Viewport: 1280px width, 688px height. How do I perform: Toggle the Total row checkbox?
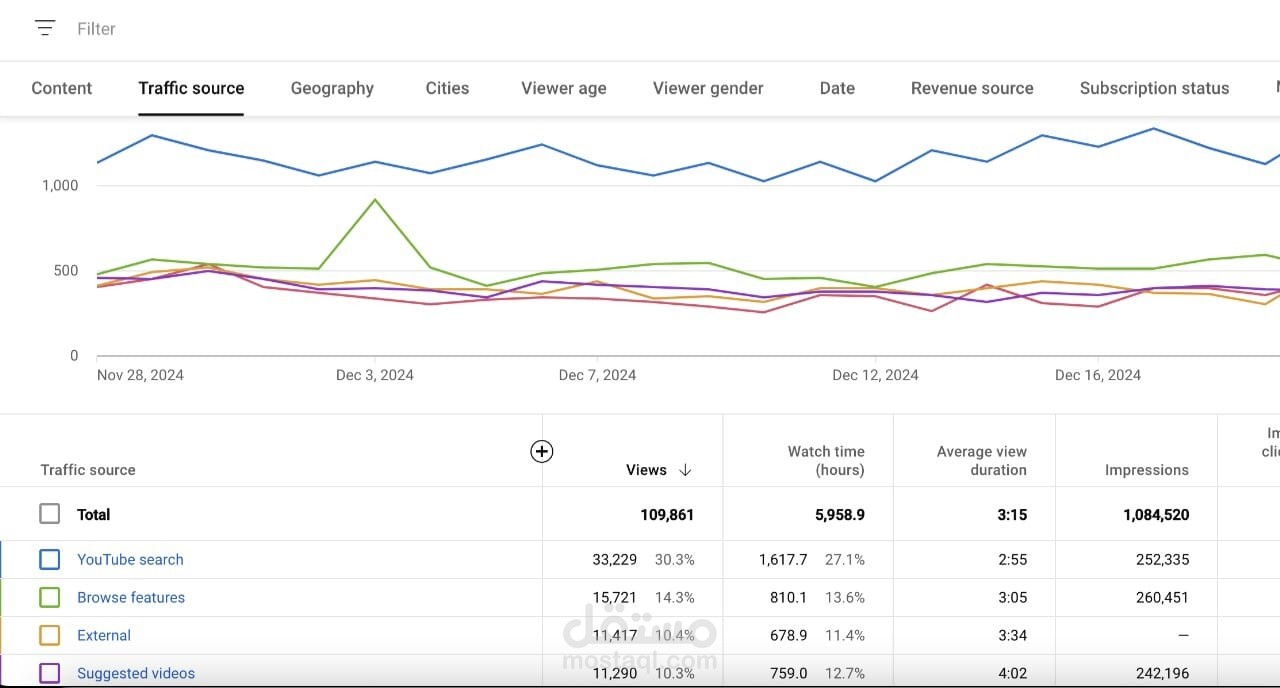50,514
